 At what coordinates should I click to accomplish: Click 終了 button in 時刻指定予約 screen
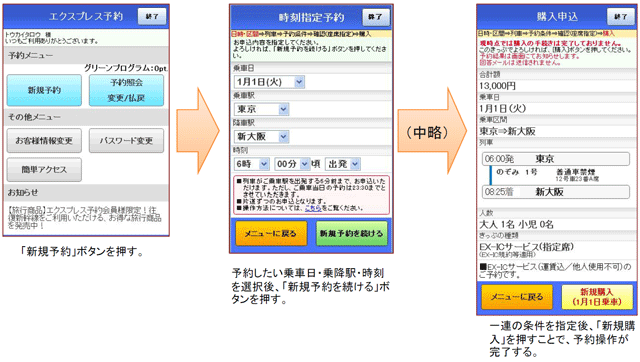click(x=376, y=17)
